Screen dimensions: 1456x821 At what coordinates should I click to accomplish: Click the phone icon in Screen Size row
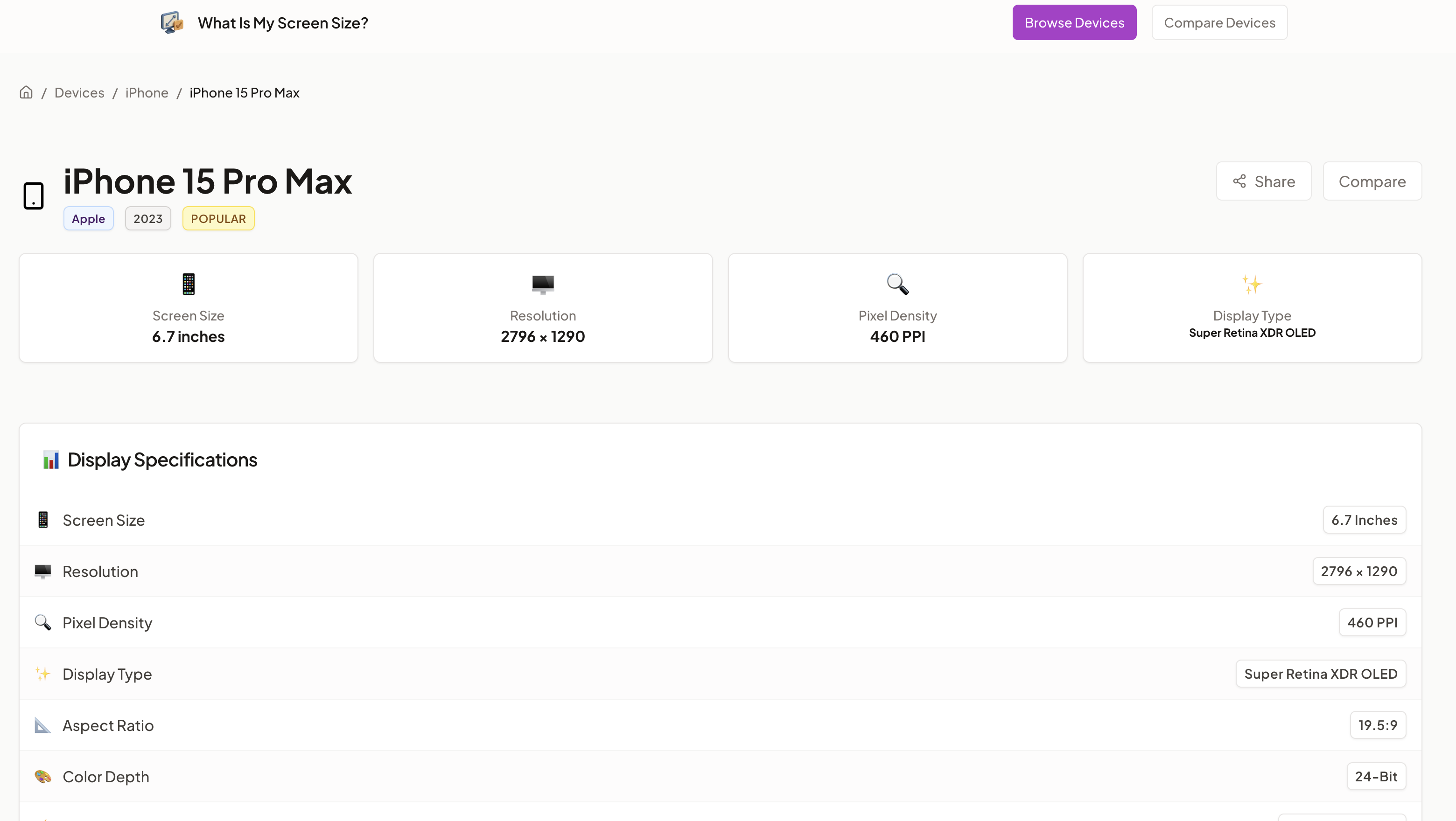click(x=43, y=520)
